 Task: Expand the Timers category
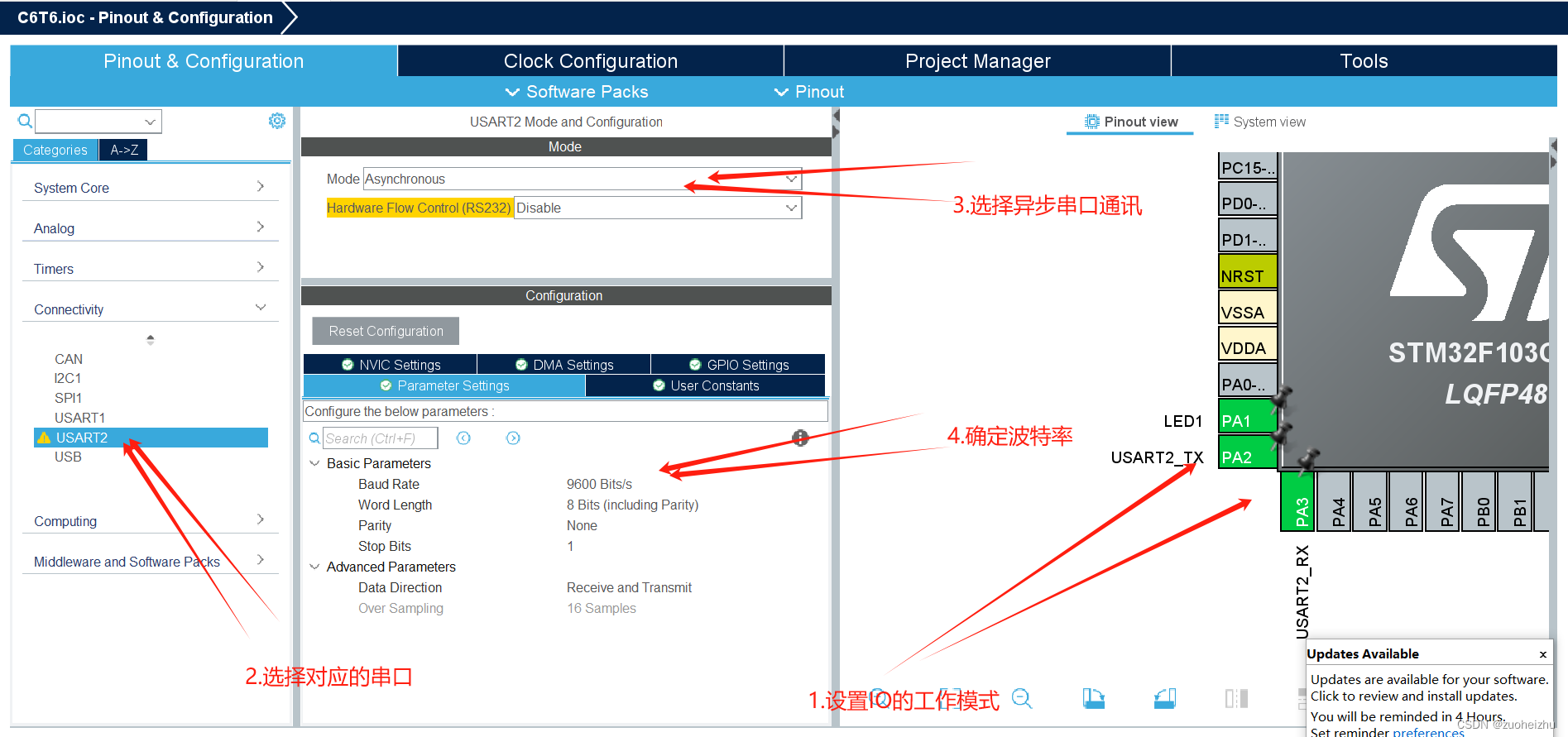point(150,269)
